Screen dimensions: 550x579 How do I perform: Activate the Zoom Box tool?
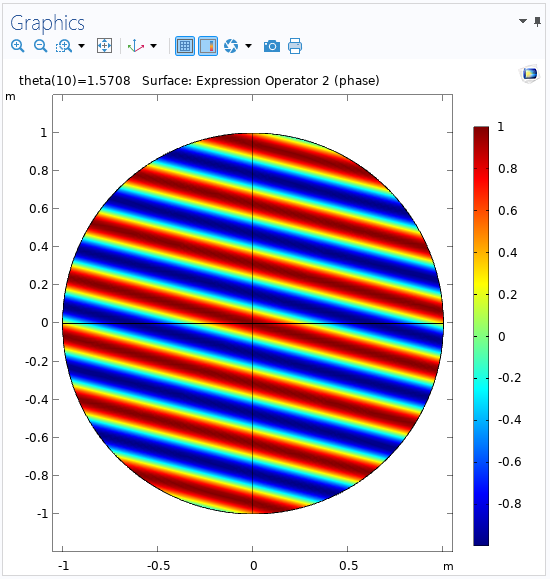tap(64, 46)
